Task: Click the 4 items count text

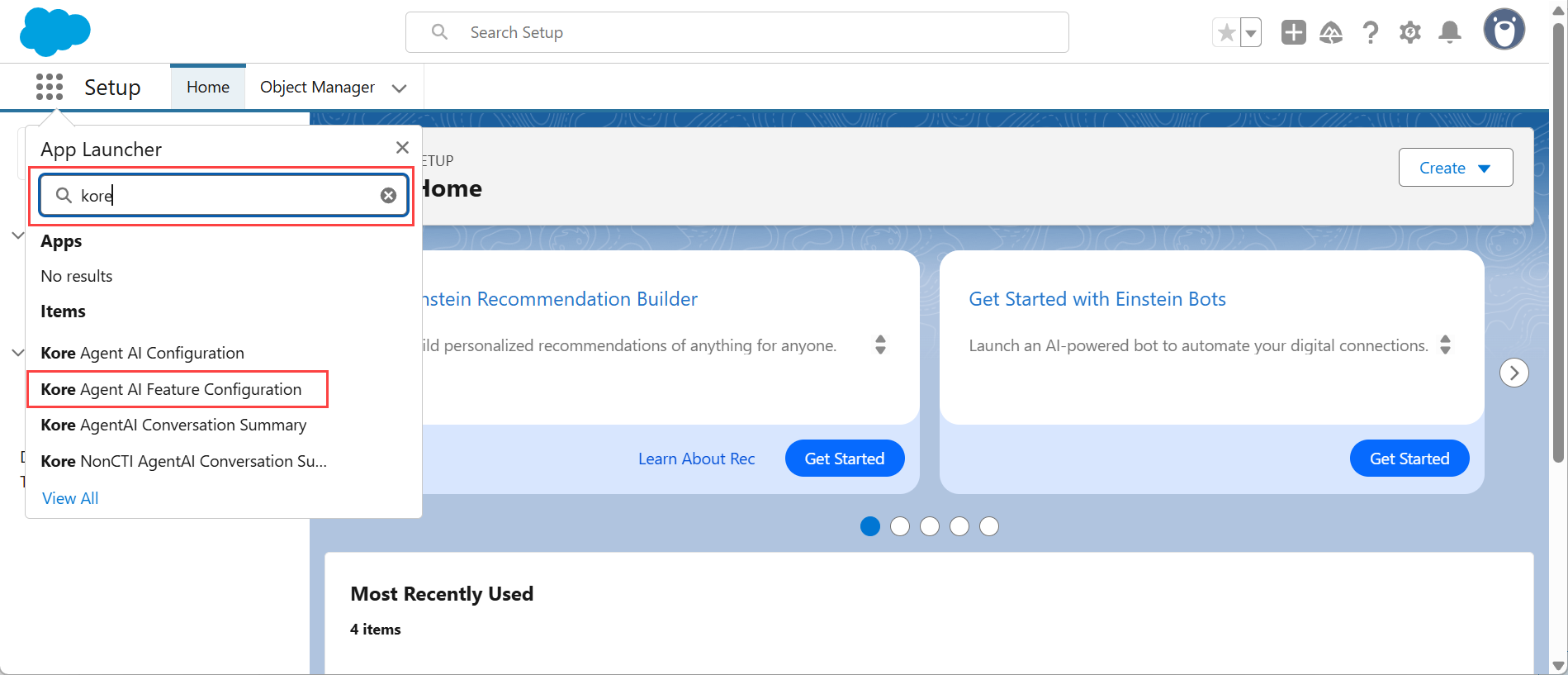Action: 376,630
